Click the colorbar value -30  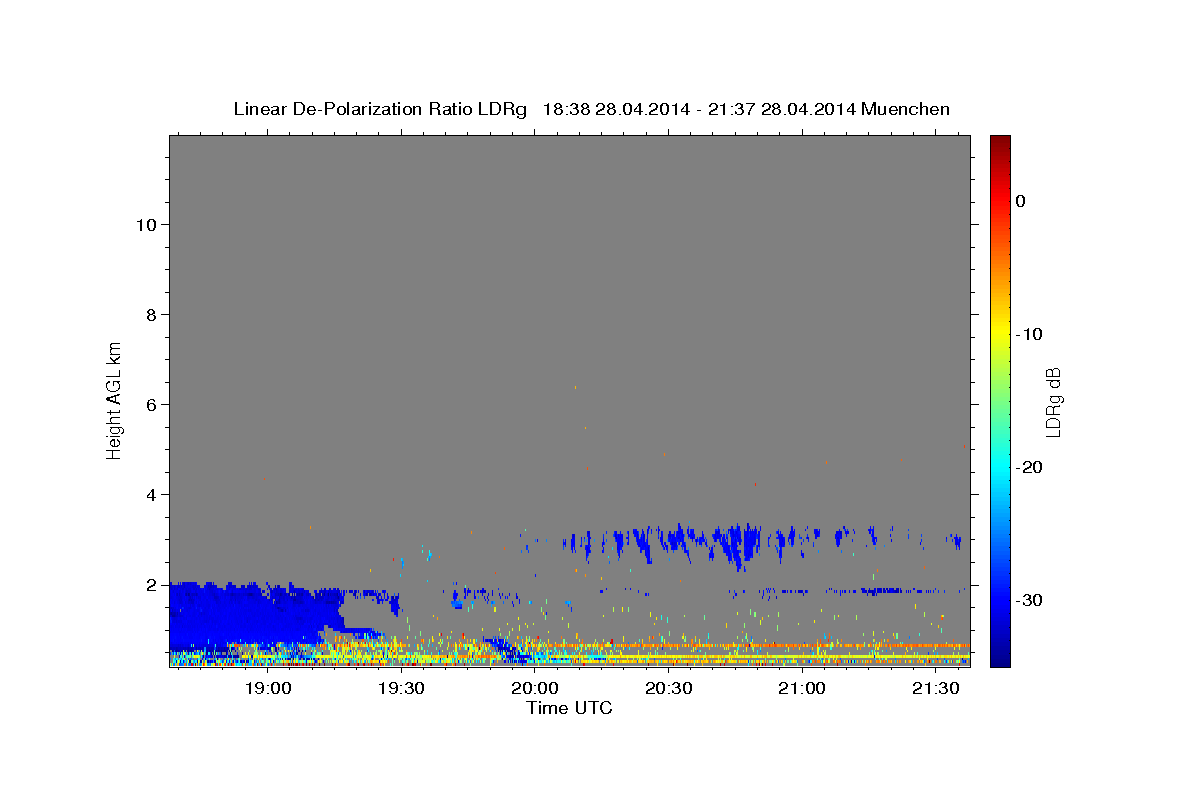(x=1029, y=600)
